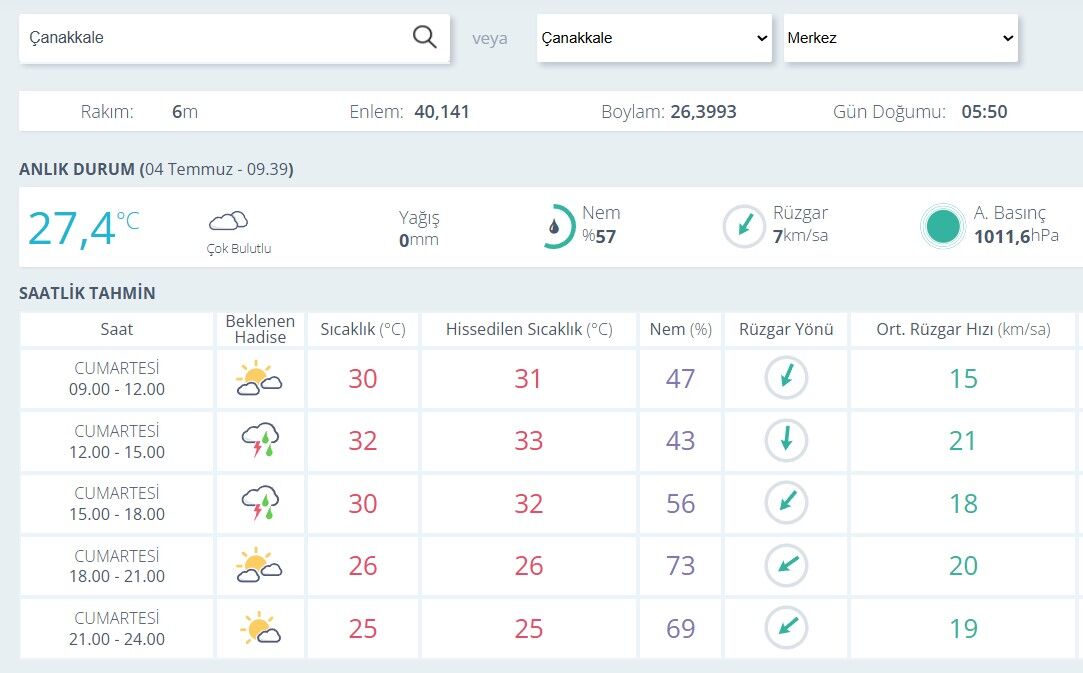Click felt temperature 31 in 09.00 row
Screen dimensions: 1083x673
pyautogui.click(x=528, y=379)
